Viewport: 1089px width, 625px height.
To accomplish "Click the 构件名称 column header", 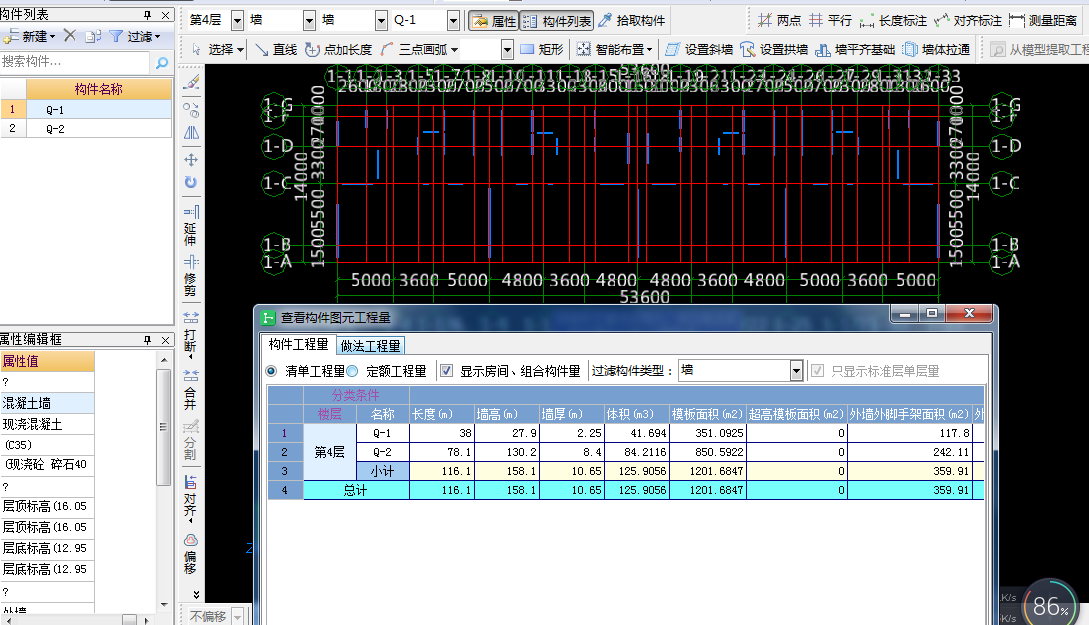I will pyautogui.click(x=98, y=89).
